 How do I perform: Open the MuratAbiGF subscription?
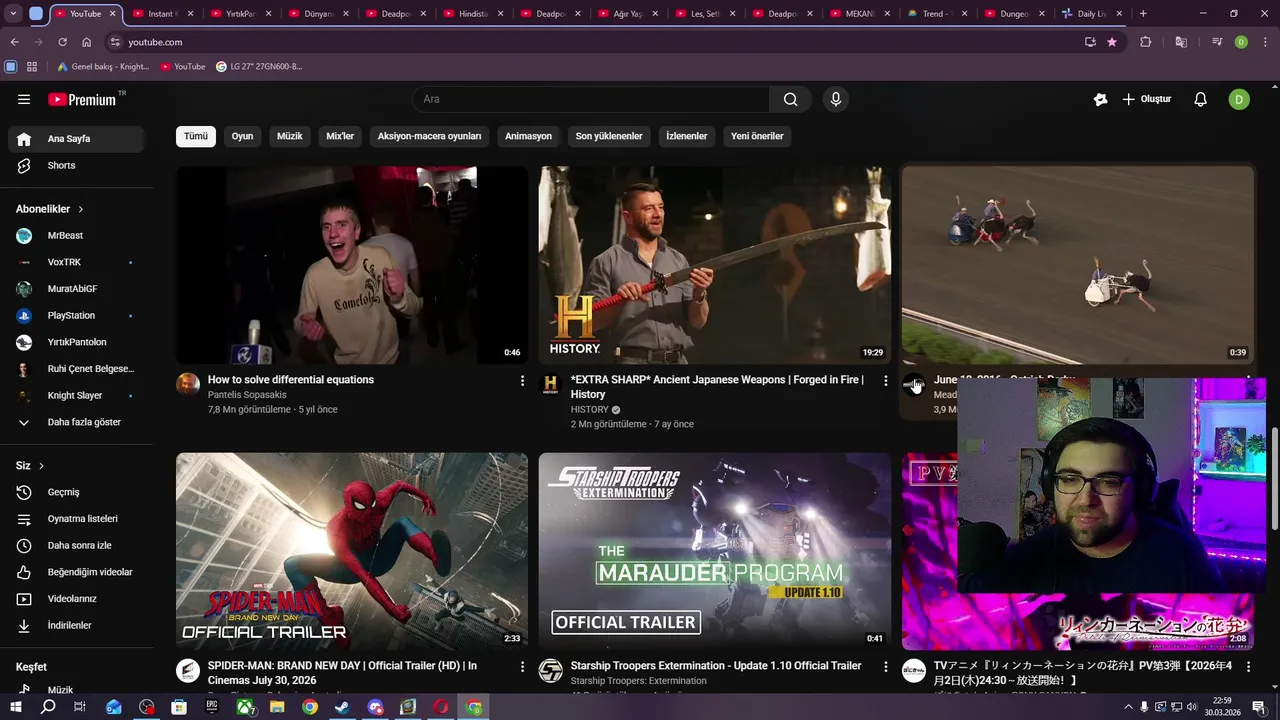[76, 289]
